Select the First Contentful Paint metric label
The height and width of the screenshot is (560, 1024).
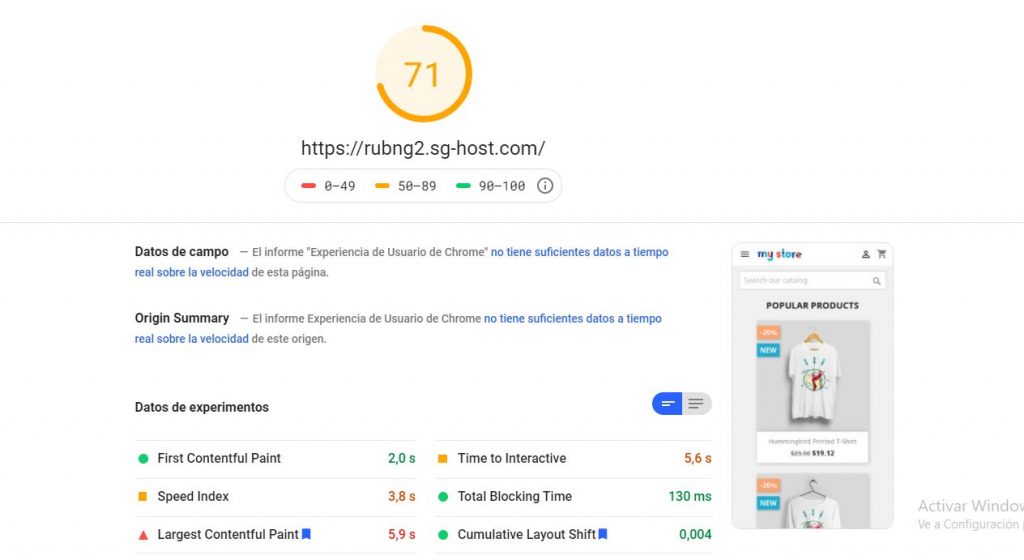coord(219,458)
